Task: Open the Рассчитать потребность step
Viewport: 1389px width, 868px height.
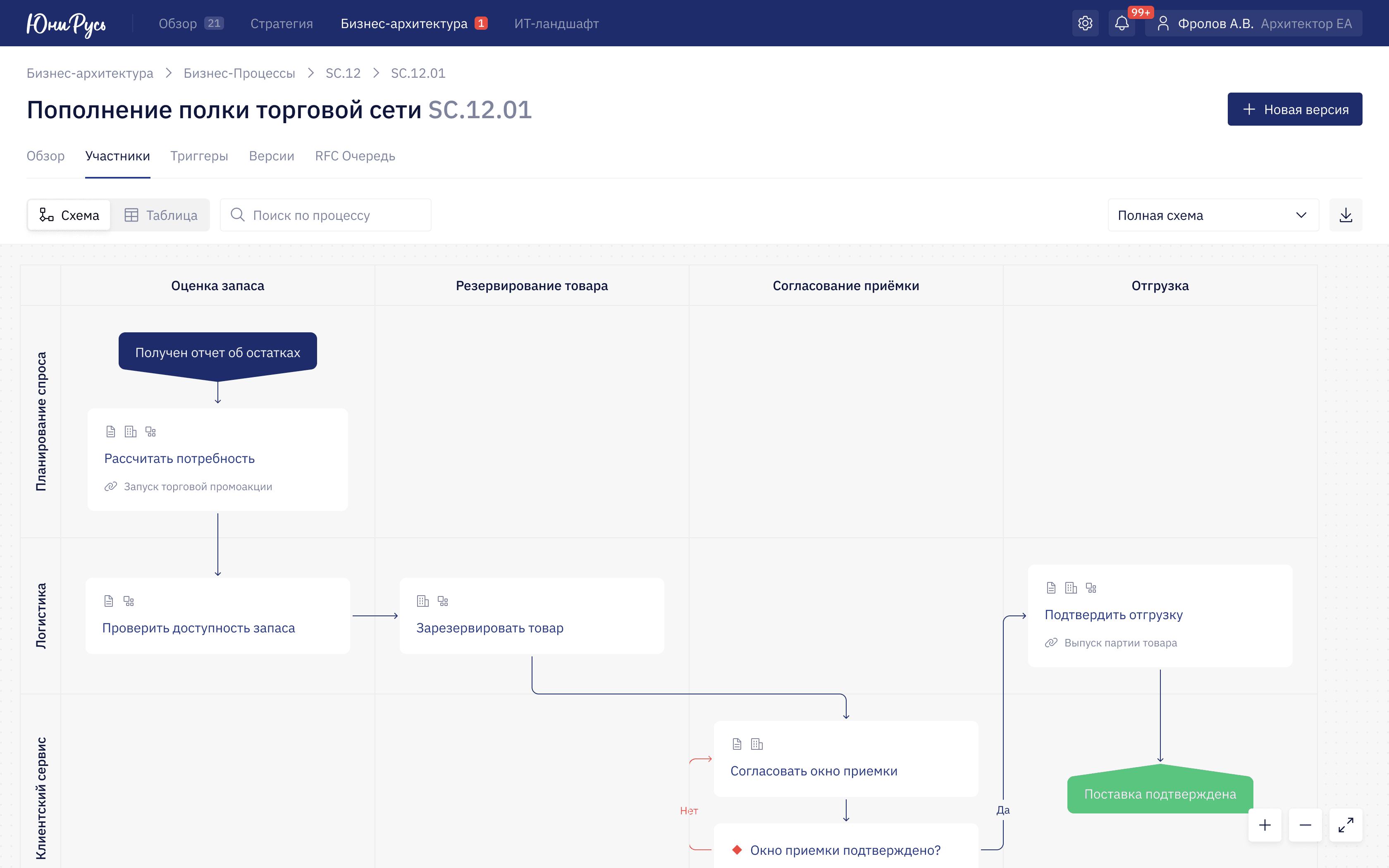Action: pyautogui.click(x=217, y=459)
